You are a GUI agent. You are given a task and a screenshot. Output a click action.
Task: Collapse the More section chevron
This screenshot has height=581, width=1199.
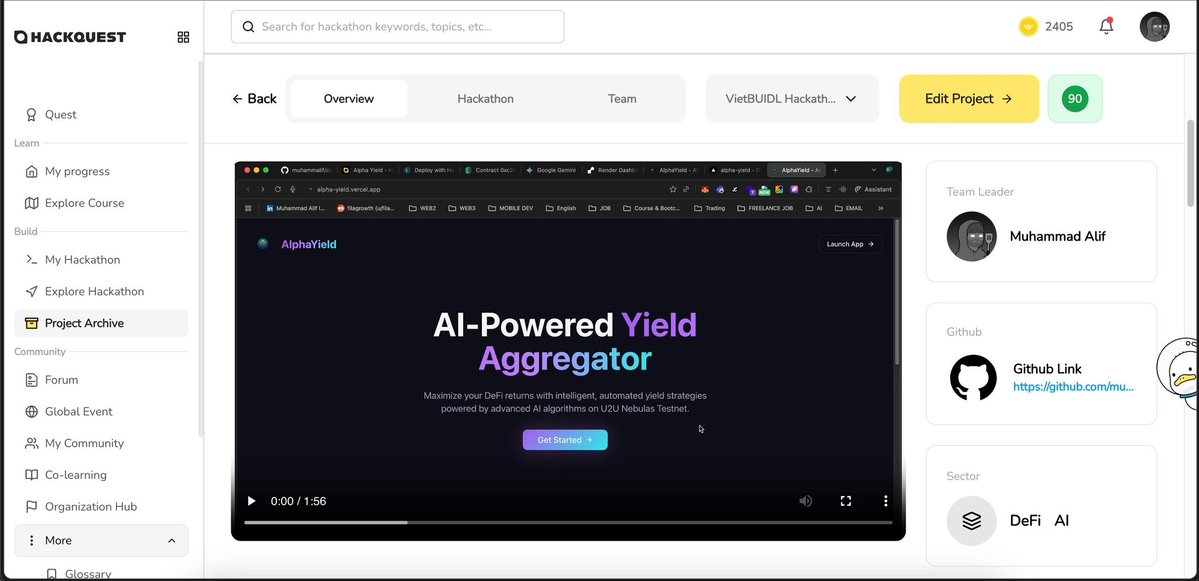(171, 540)
